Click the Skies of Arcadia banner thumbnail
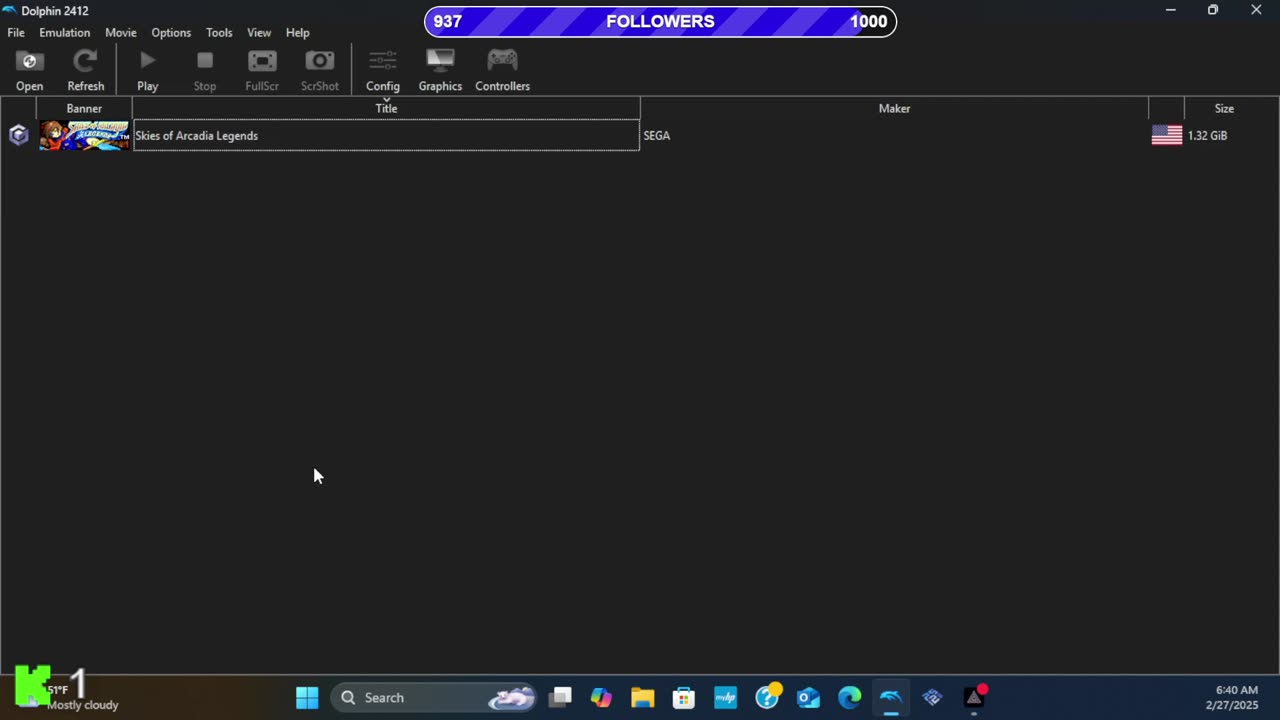 tap(84, 135)
